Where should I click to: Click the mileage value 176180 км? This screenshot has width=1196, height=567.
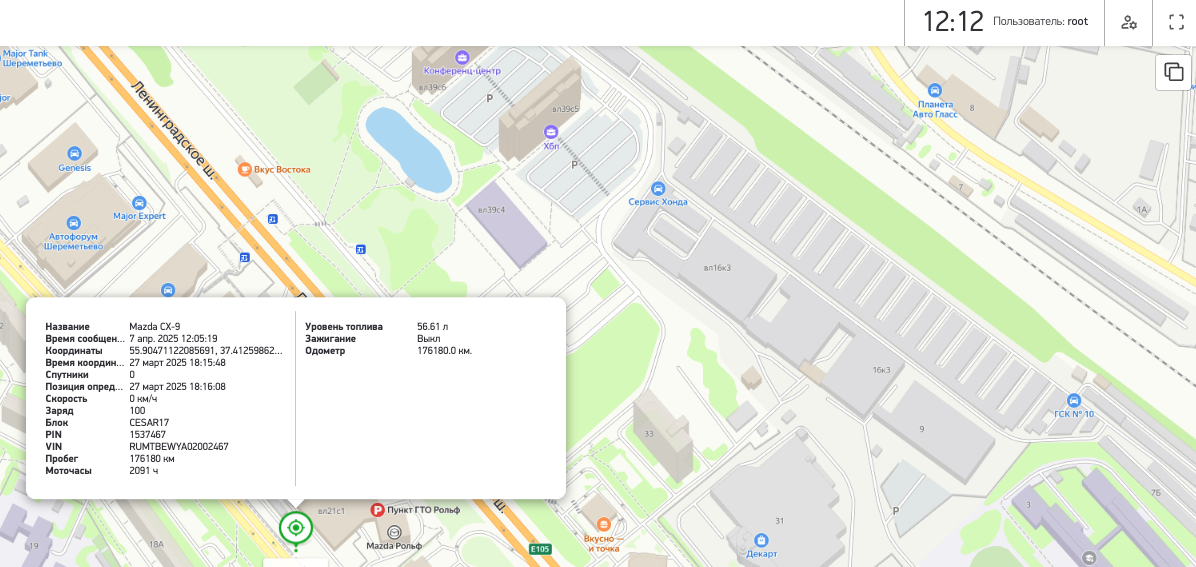(153, 459)
